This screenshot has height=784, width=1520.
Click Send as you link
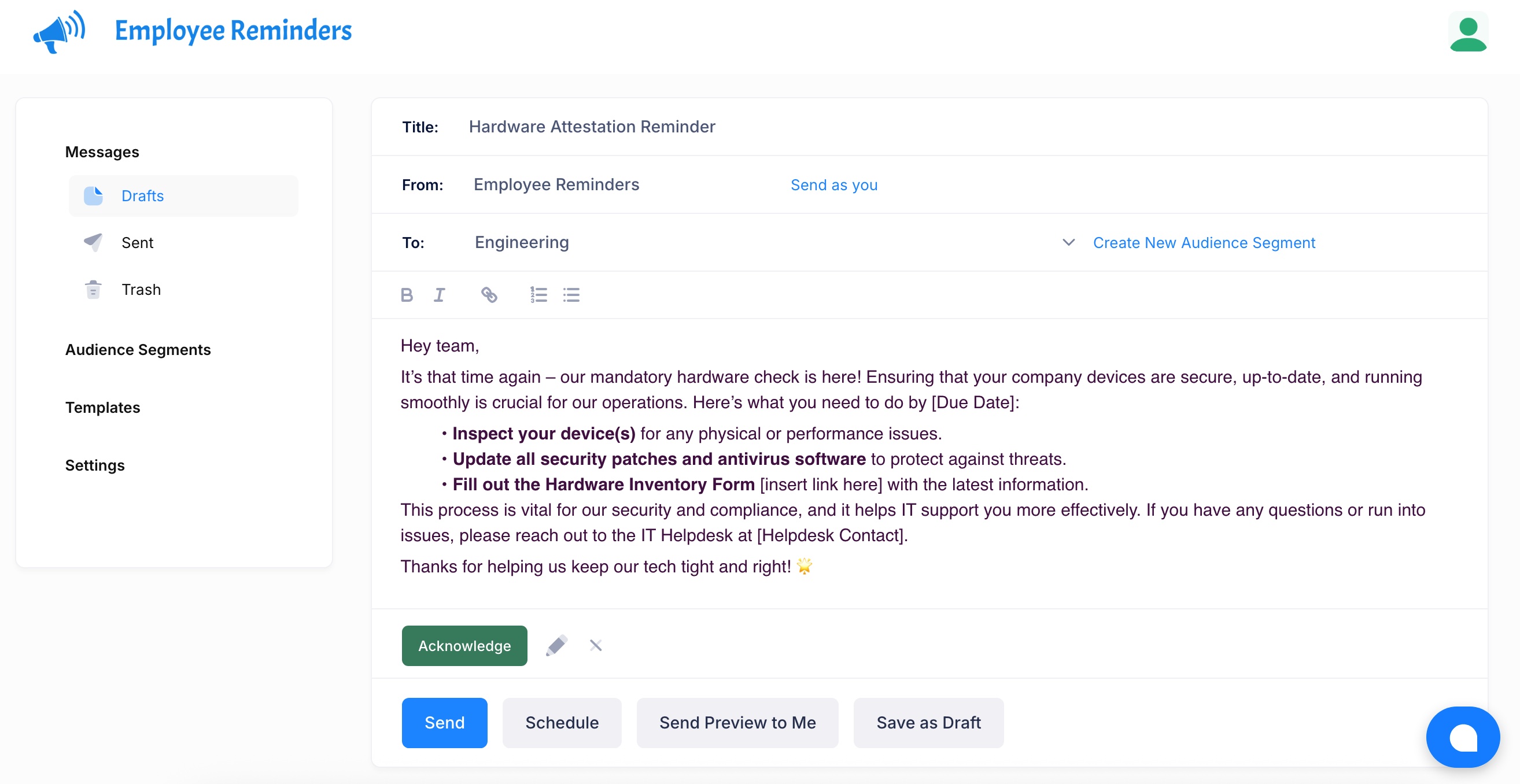point(834,184)
